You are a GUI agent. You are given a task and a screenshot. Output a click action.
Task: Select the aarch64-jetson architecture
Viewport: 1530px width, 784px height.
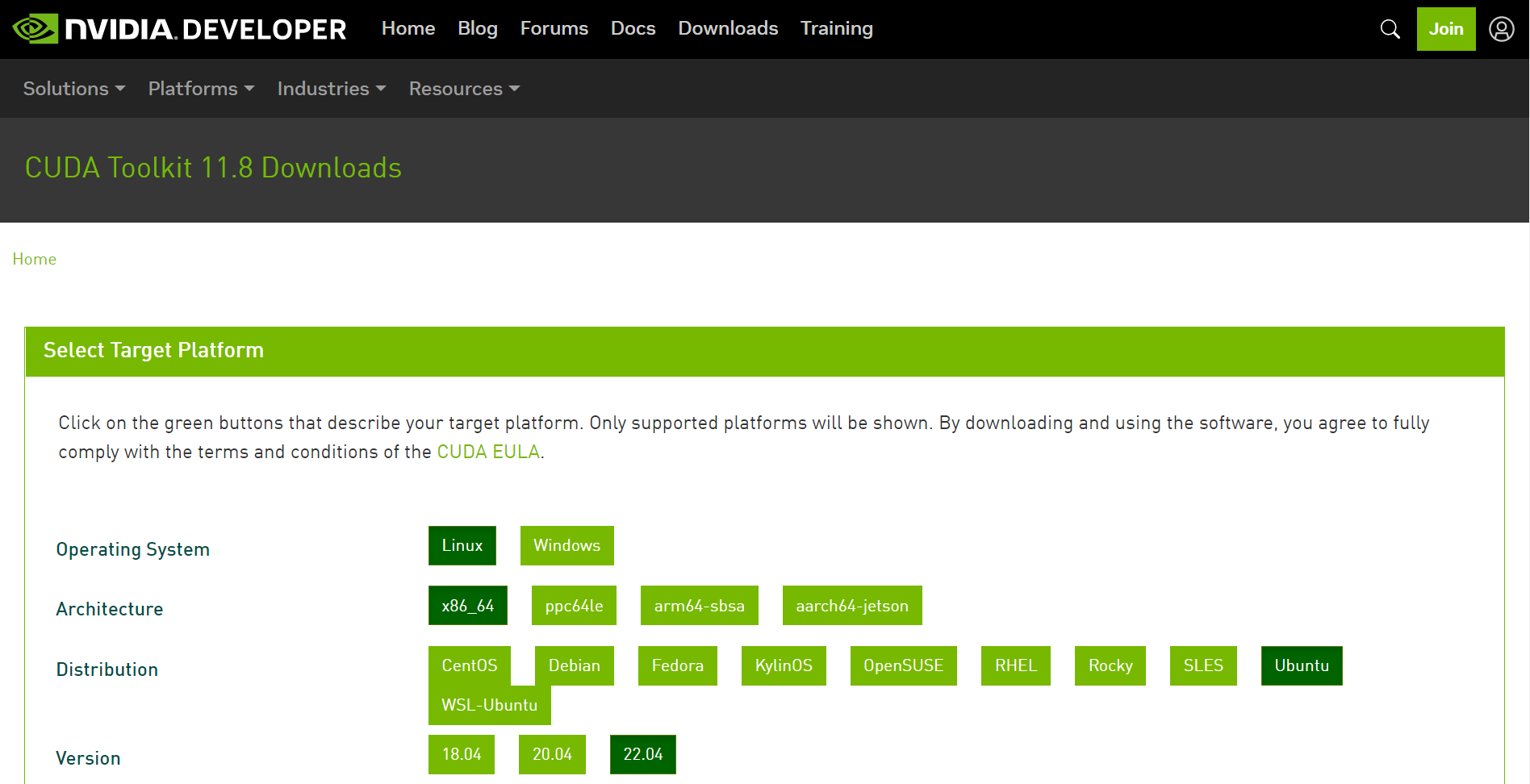click(x=851, y=605)
